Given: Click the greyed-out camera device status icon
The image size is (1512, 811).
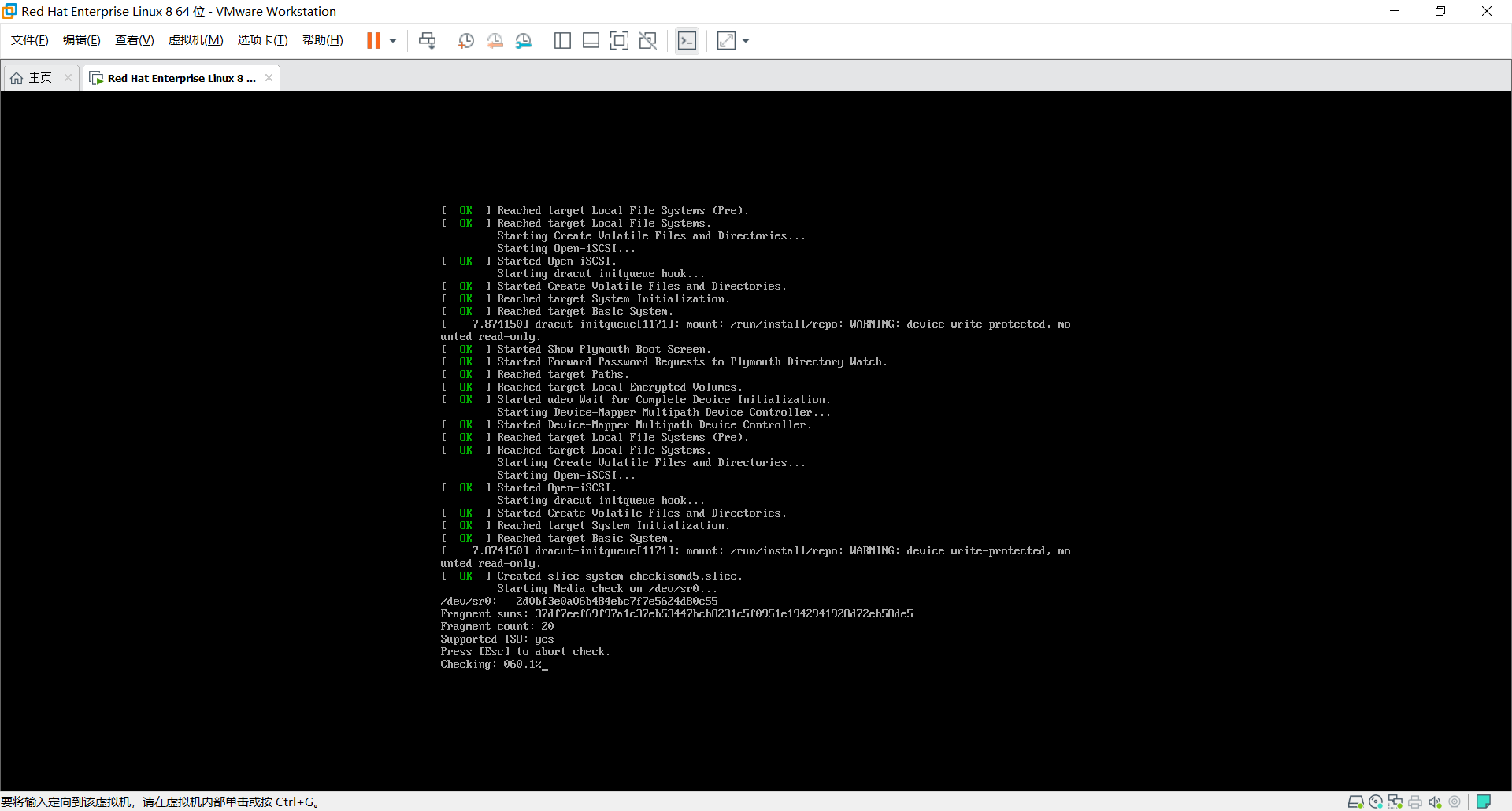Looking at the screenshot, I should pos(1455,802).
